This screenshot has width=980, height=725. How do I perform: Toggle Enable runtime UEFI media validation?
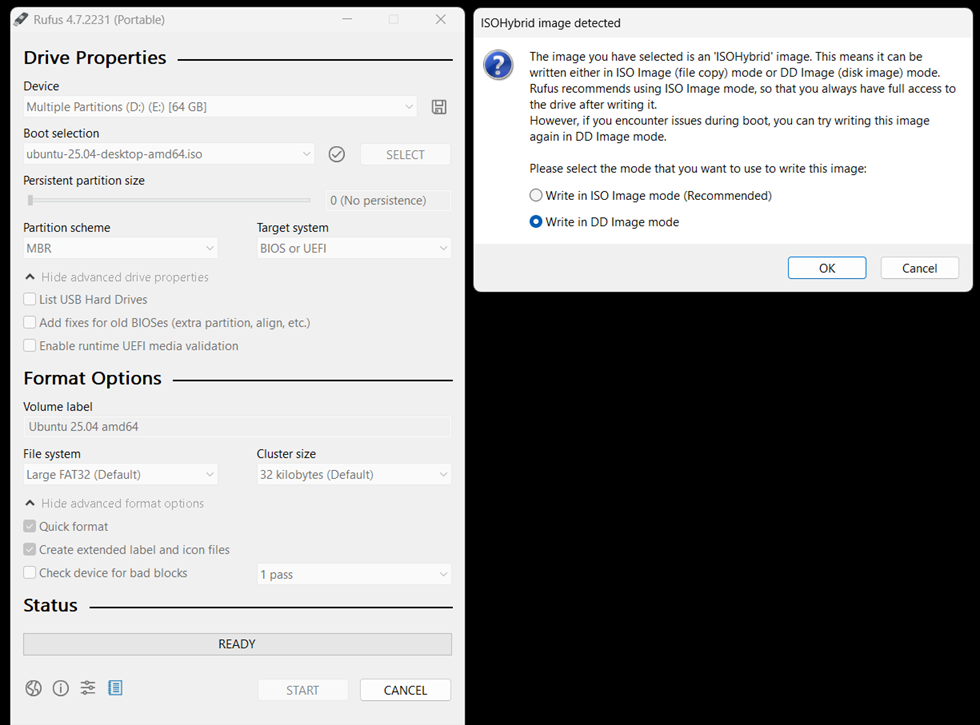click(x=30, y=346)
